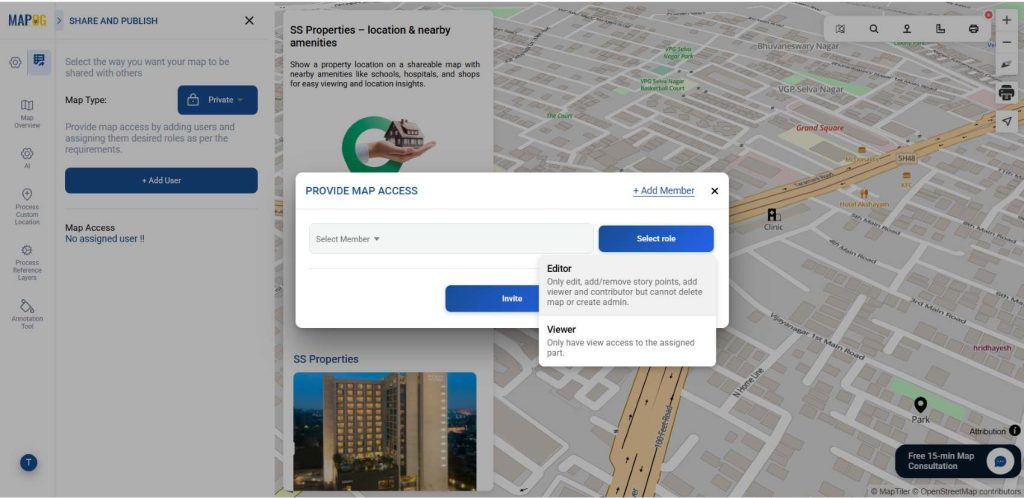Select the Annotation Tool icon
The image size is (1024, 498).
tap(27, 314)
